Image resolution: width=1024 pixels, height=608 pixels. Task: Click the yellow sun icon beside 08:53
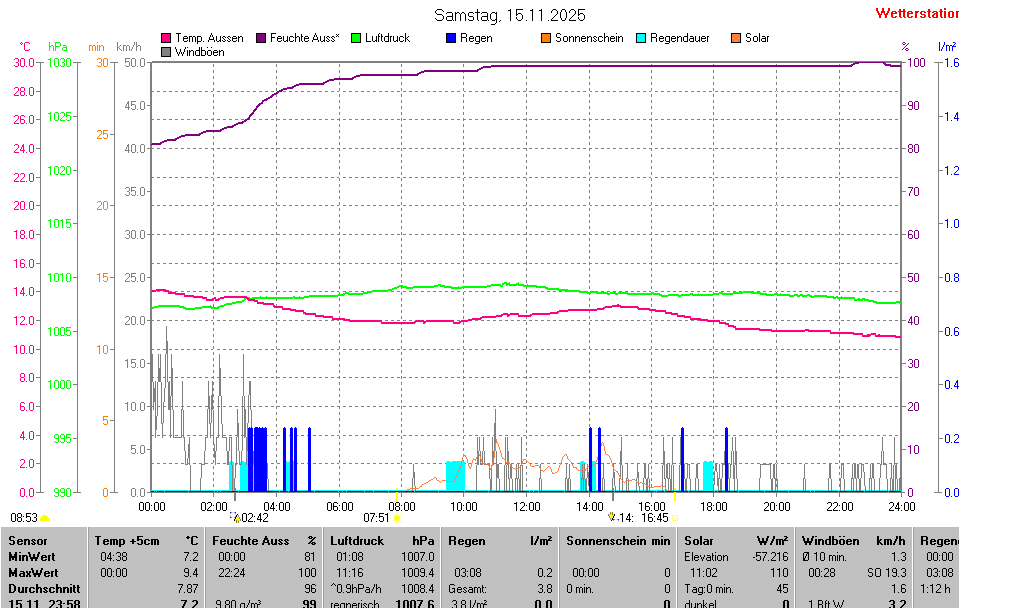[45, 518]
